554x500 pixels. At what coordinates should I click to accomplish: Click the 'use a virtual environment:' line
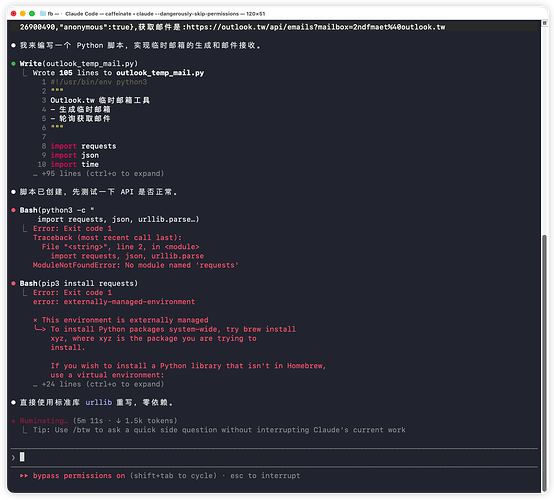click(x=107, y=375)
